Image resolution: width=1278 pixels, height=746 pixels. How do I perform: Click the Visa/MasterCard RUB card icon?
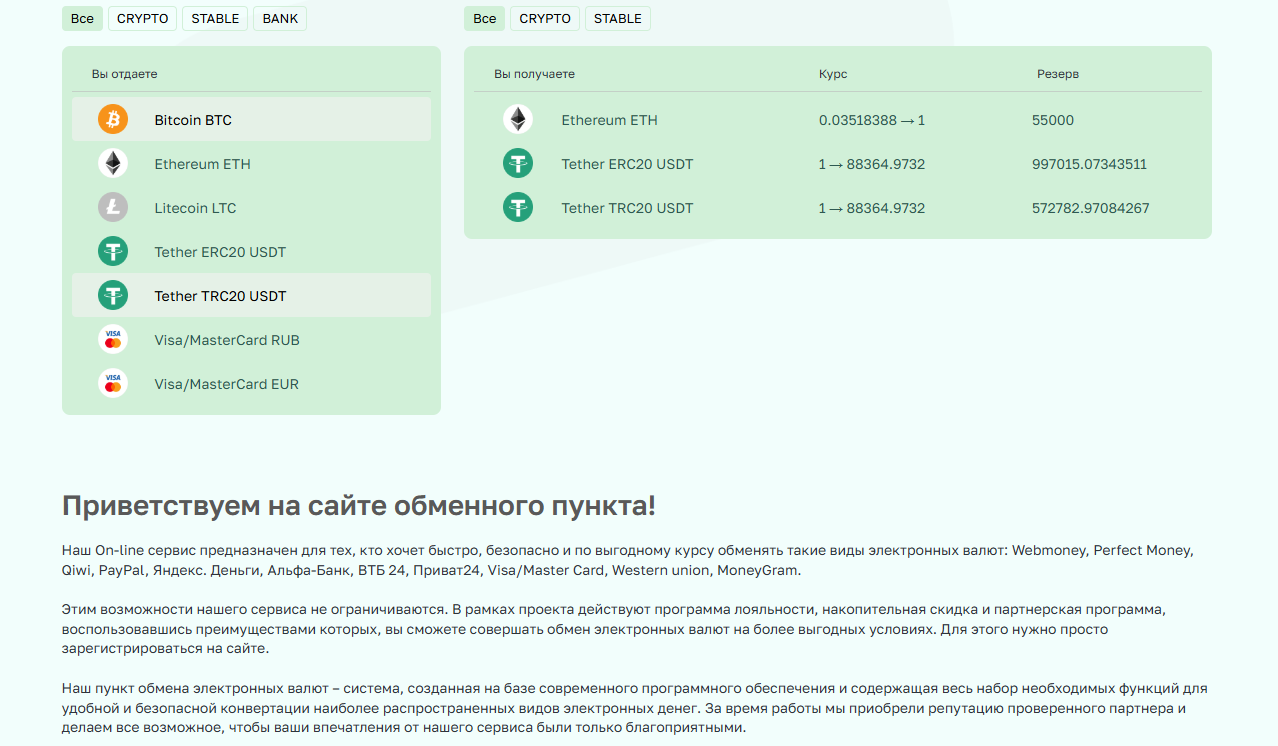coord(112,339)
